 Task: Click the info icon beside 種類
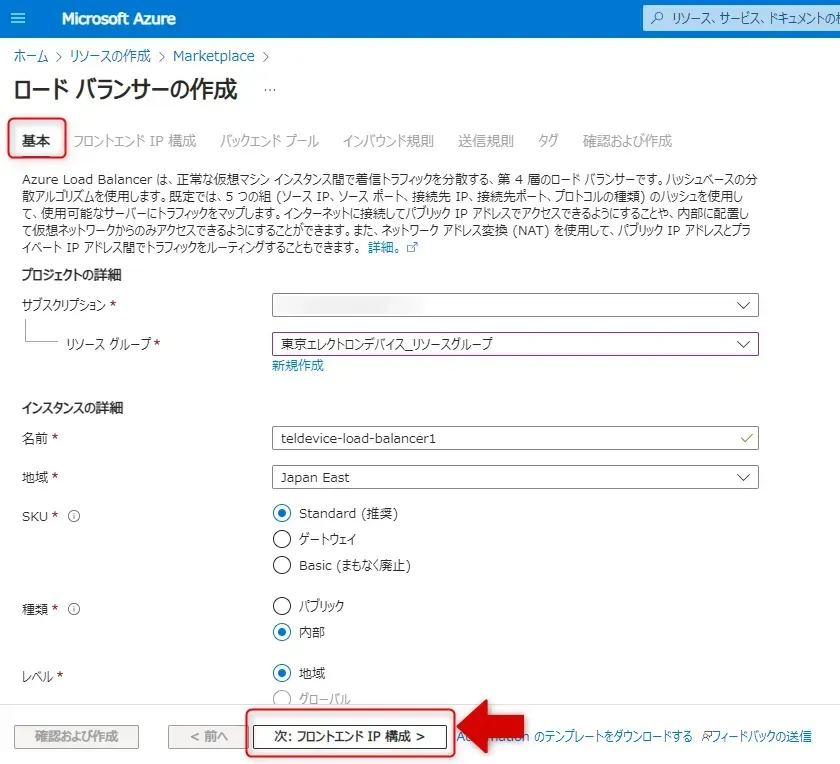pos(75,609)
